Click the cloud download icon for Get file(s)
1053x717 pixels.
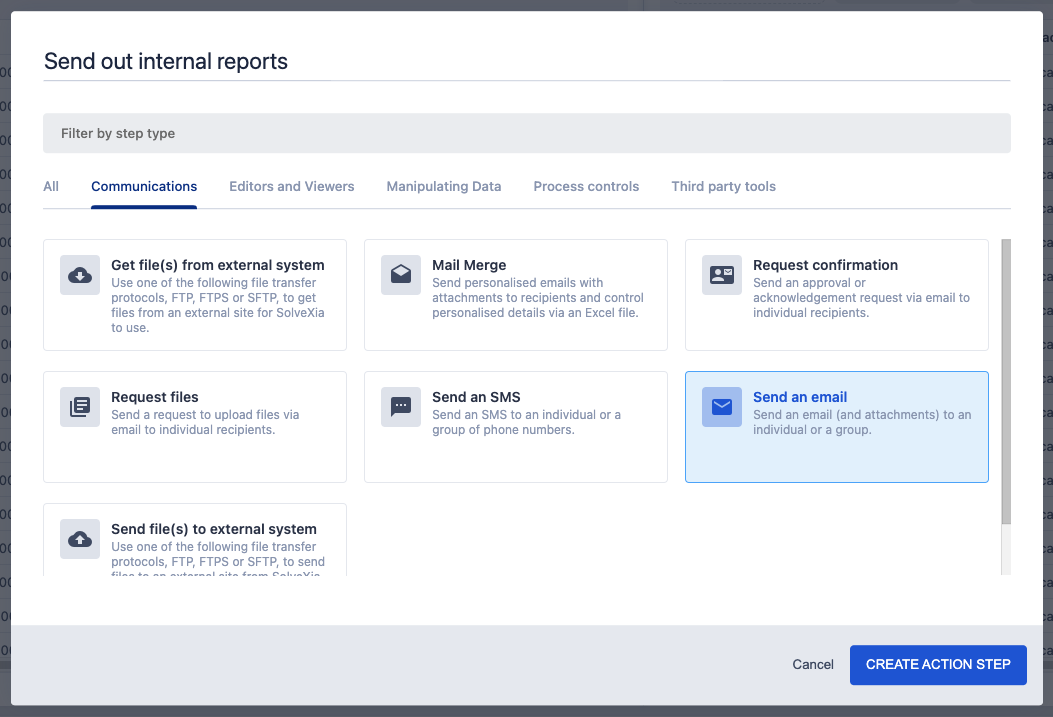(x=80, y=275)
